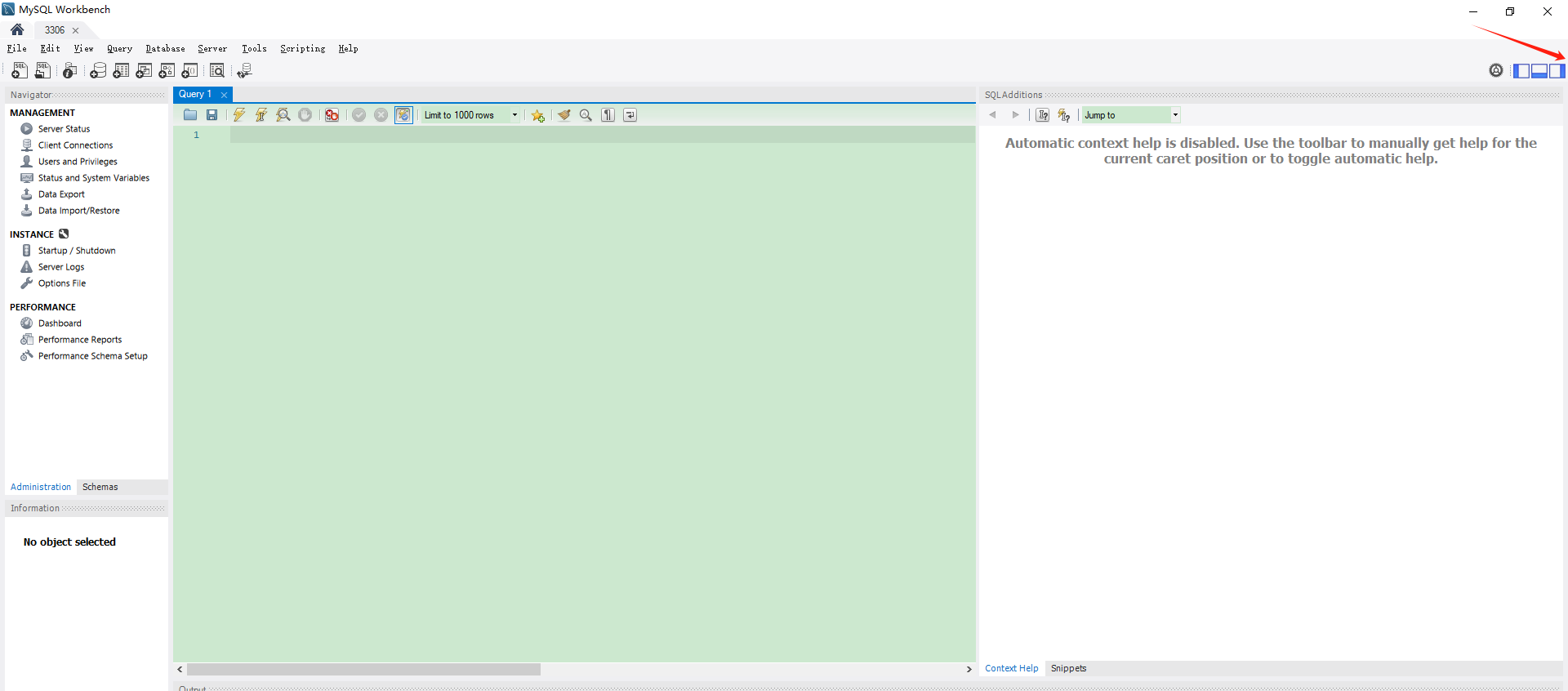Switch to the Administration tab
Image resolution: width=1568 pixels, height=691 pixels.
41,487
